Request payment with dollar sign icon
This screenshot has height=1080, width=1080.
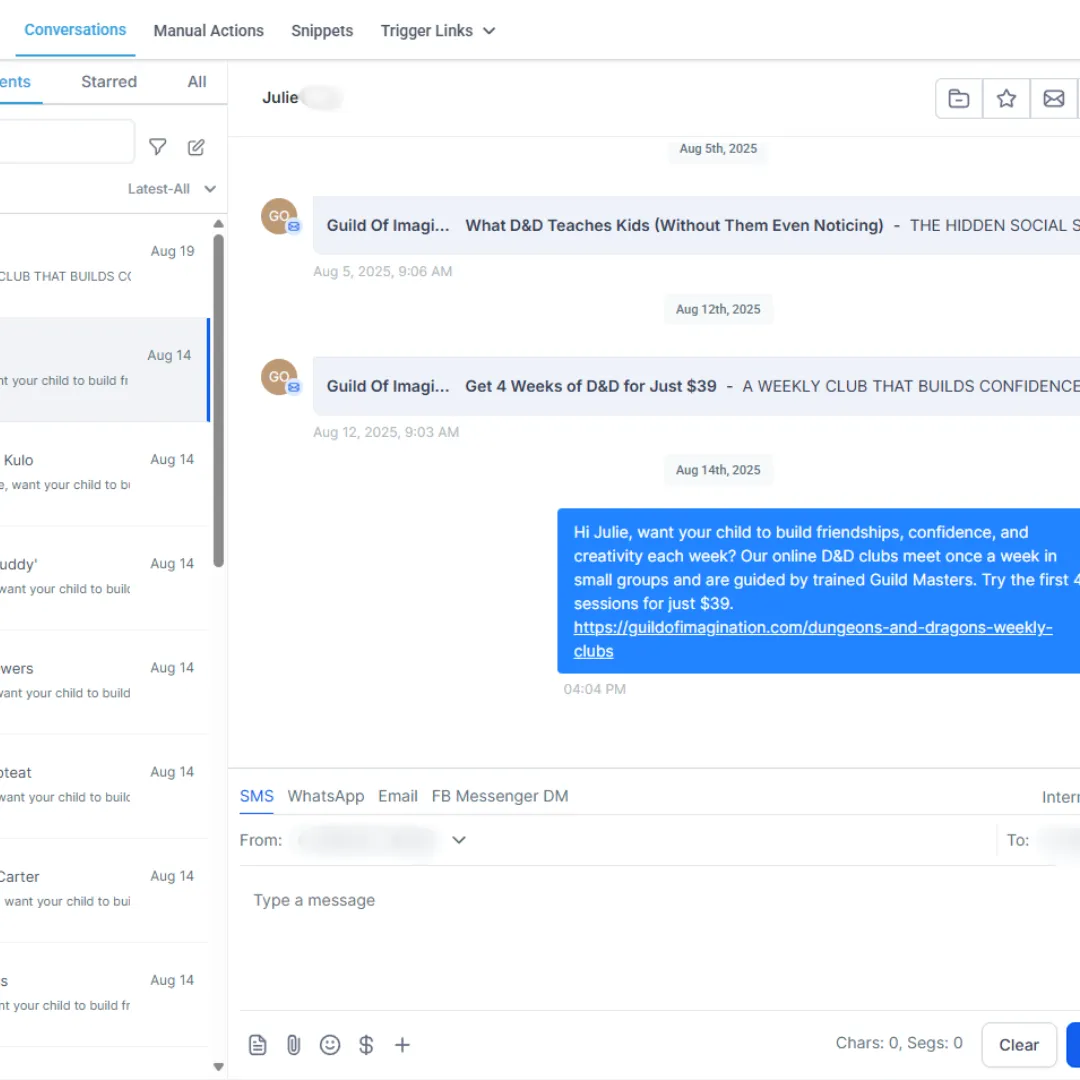[366, 1045]
